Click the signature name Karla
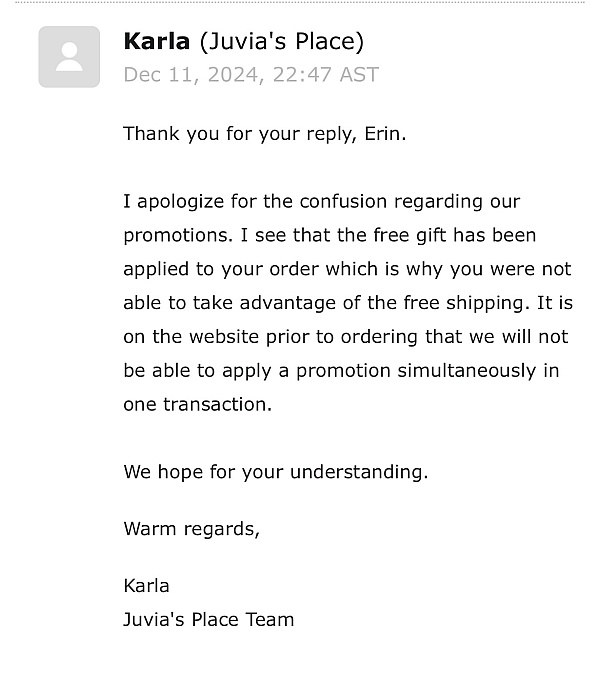The width and height of the screenshot is (600, 690). pos(147,586)
